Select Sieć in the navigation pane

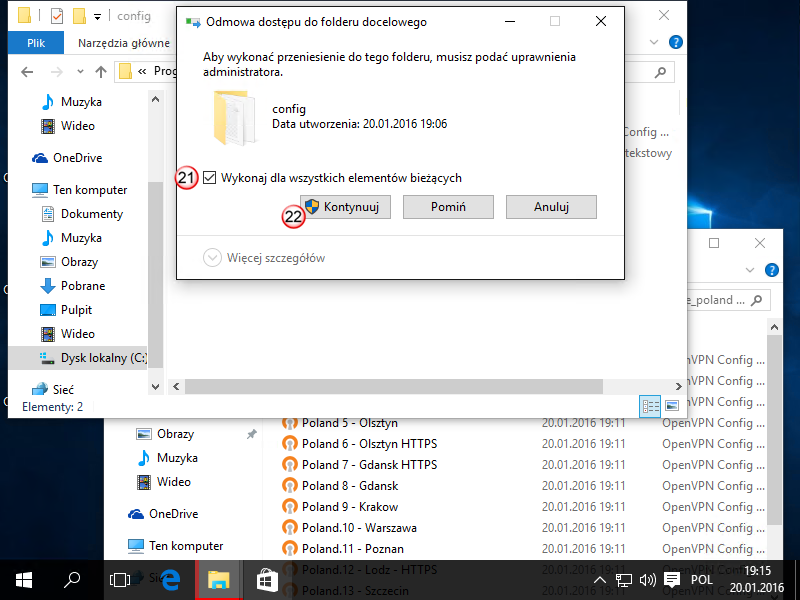click(x=53, y=390)
